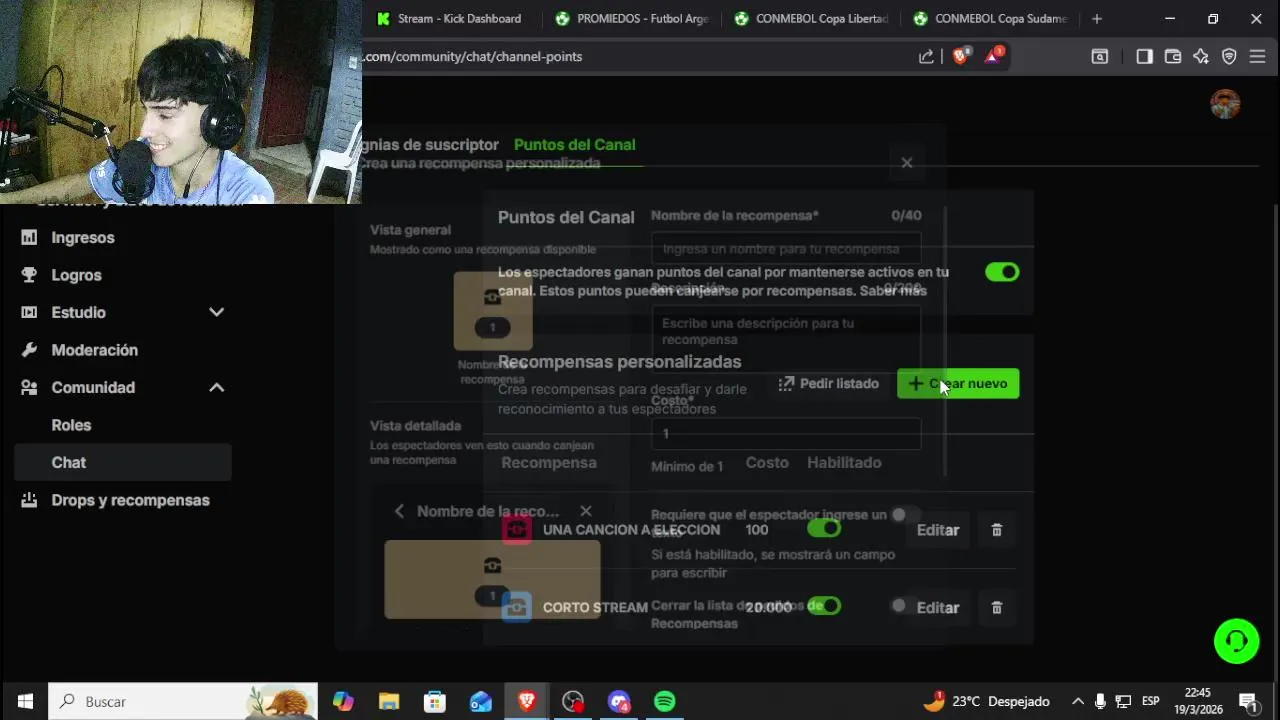Screen dimensions: 1280x720
Task: Click the Brave Rewards triangle icon
Action: (993, 56)
